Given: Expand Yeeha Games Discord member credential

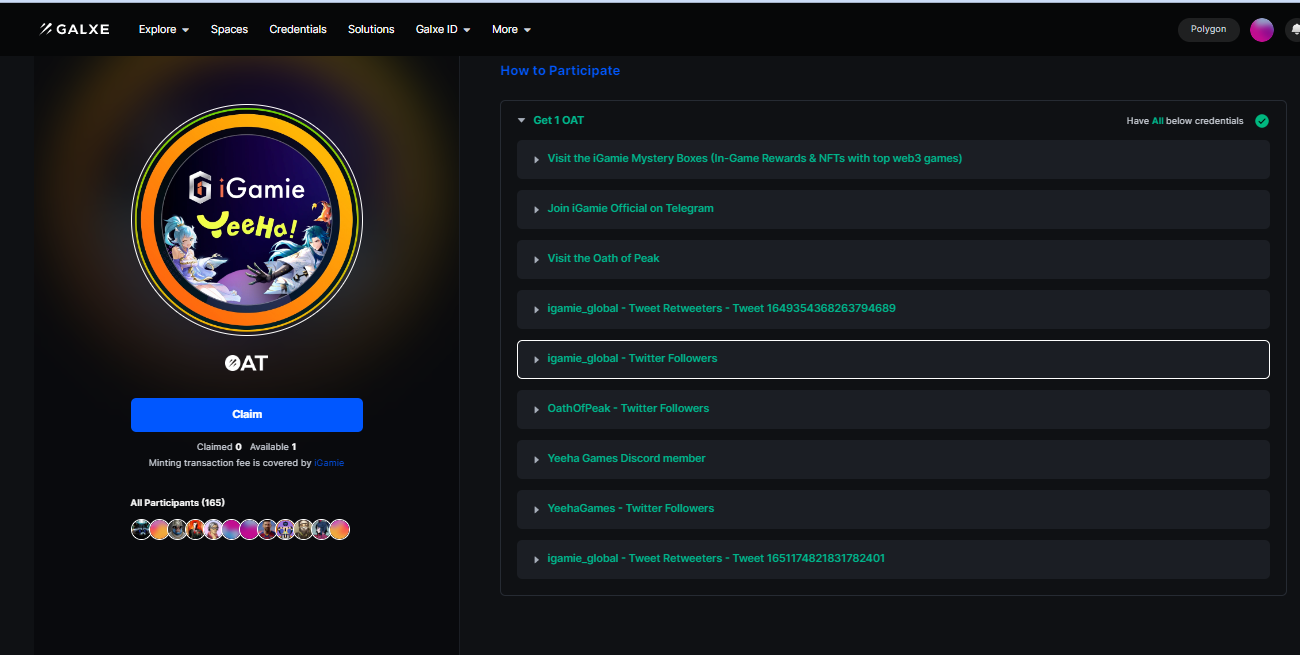Looking at the screenshot, I should (893, 459).
